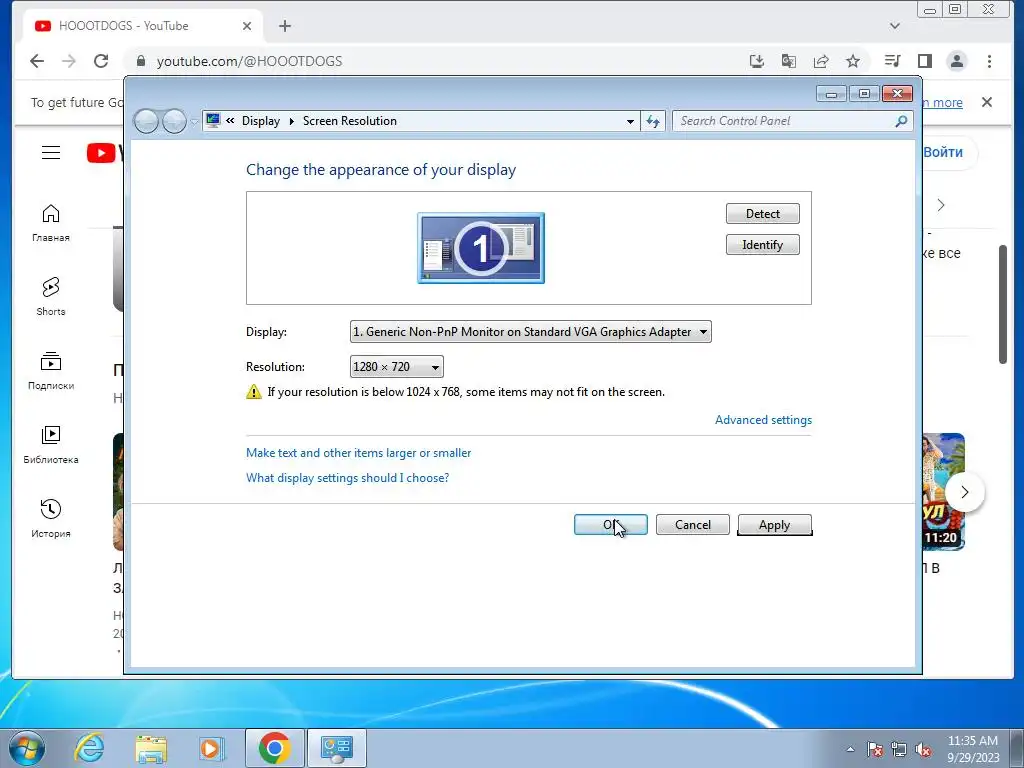Open Advanced settings link
Image resolution: width=1024 pixels, height=768 pixels.
pos(763,420)
